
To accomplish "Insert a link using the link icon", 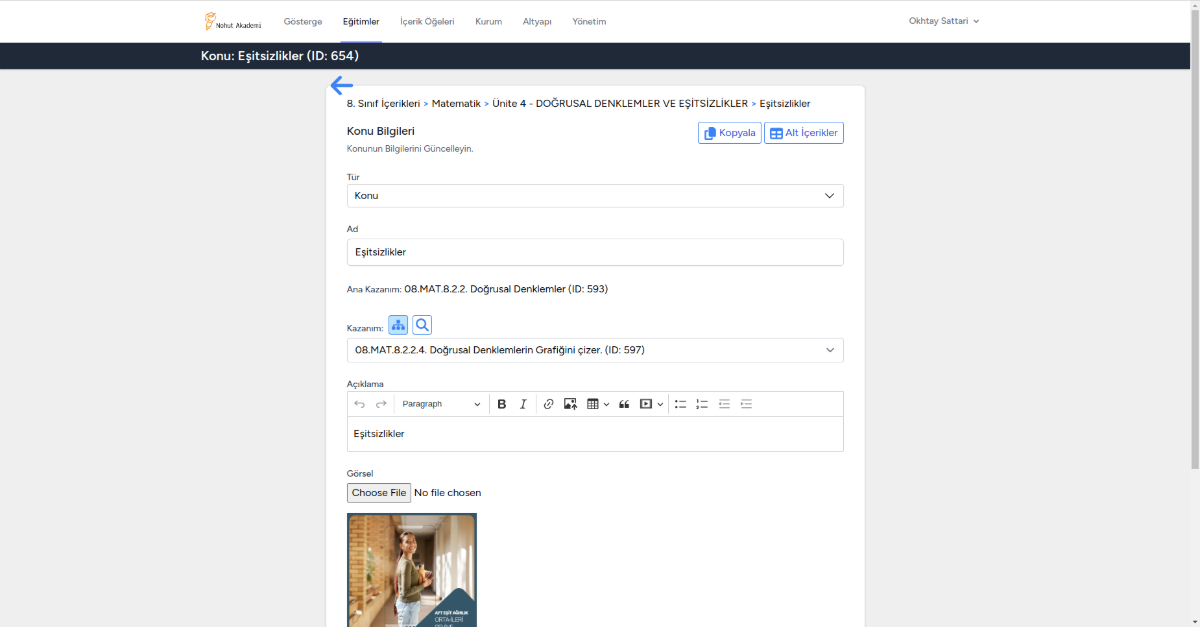I will click(x=548, y=404).
